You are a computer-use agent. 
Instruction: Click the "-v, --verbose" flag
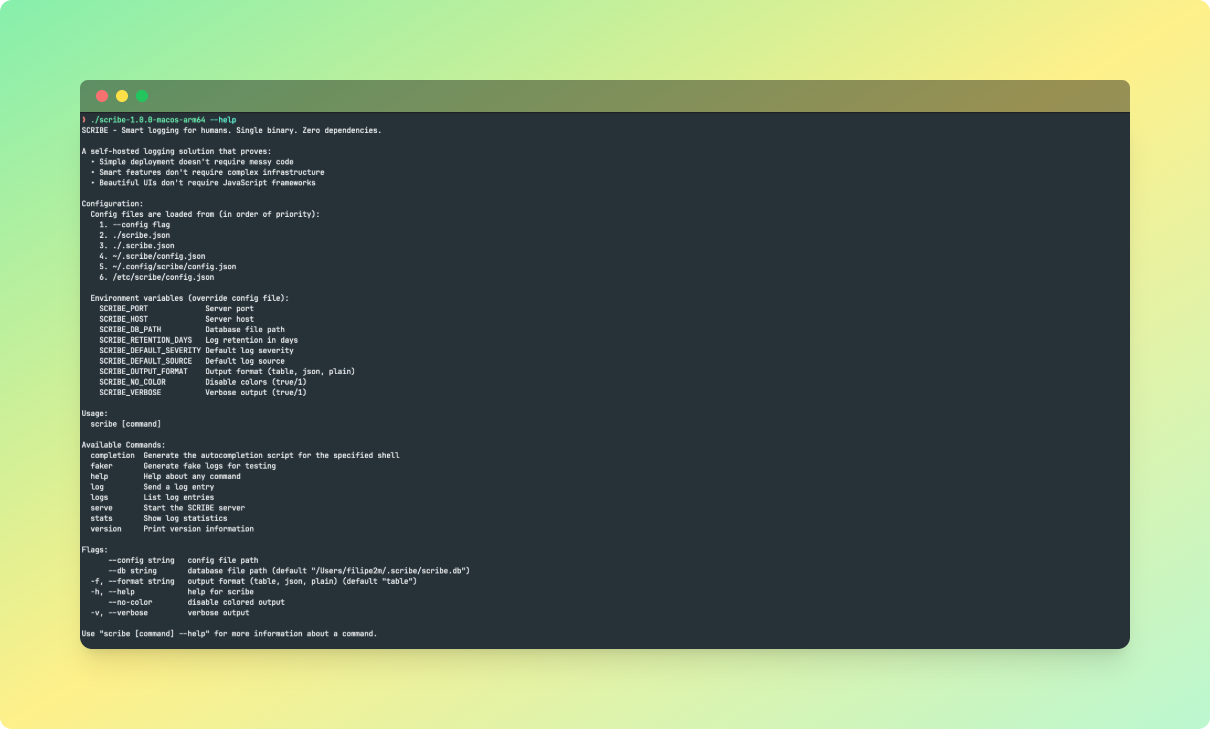point(119,613)
